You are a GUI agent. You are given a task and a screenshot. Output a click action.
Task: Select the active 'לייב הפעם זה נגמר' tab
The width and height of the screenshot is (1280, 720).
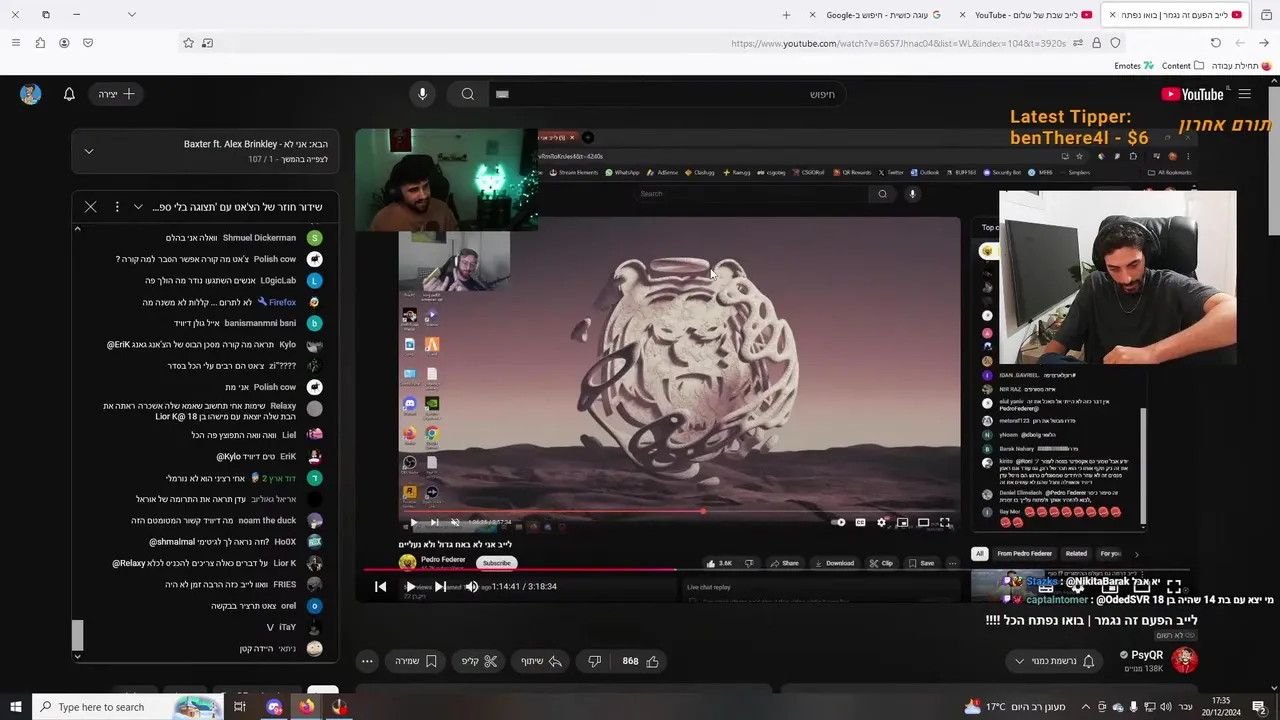1176,15
